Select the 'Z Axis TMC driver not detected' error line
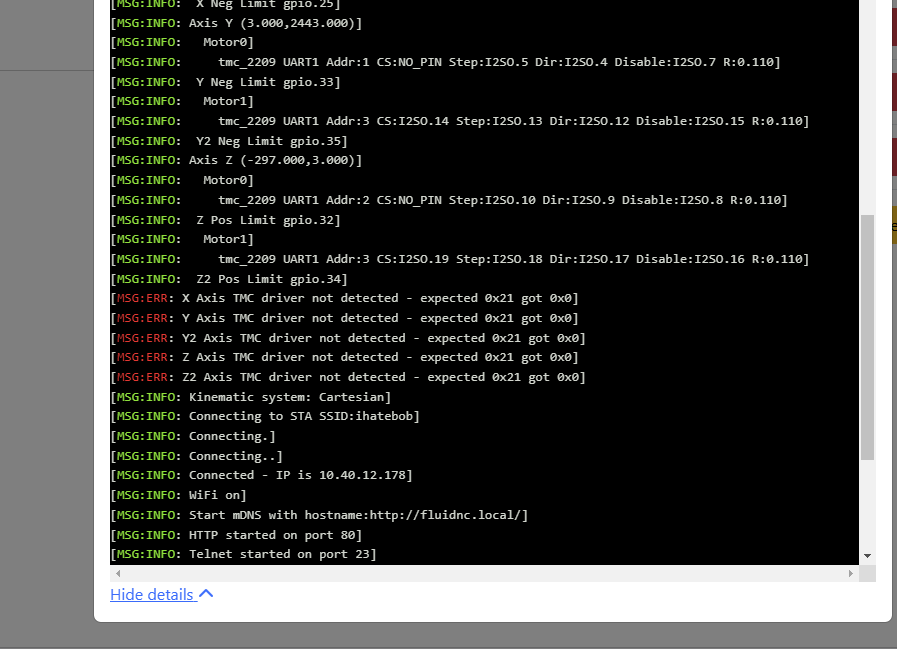Viewport: 897px width, 649px height. [345, 358]
